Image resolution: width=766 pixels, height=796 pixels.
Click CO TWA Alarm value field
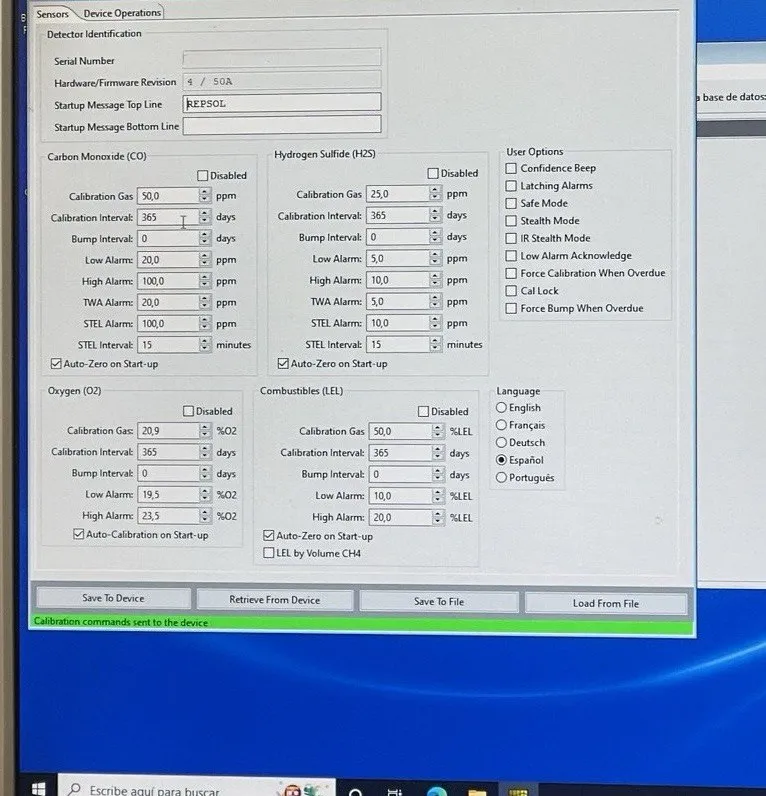click(x=168, y=302)
